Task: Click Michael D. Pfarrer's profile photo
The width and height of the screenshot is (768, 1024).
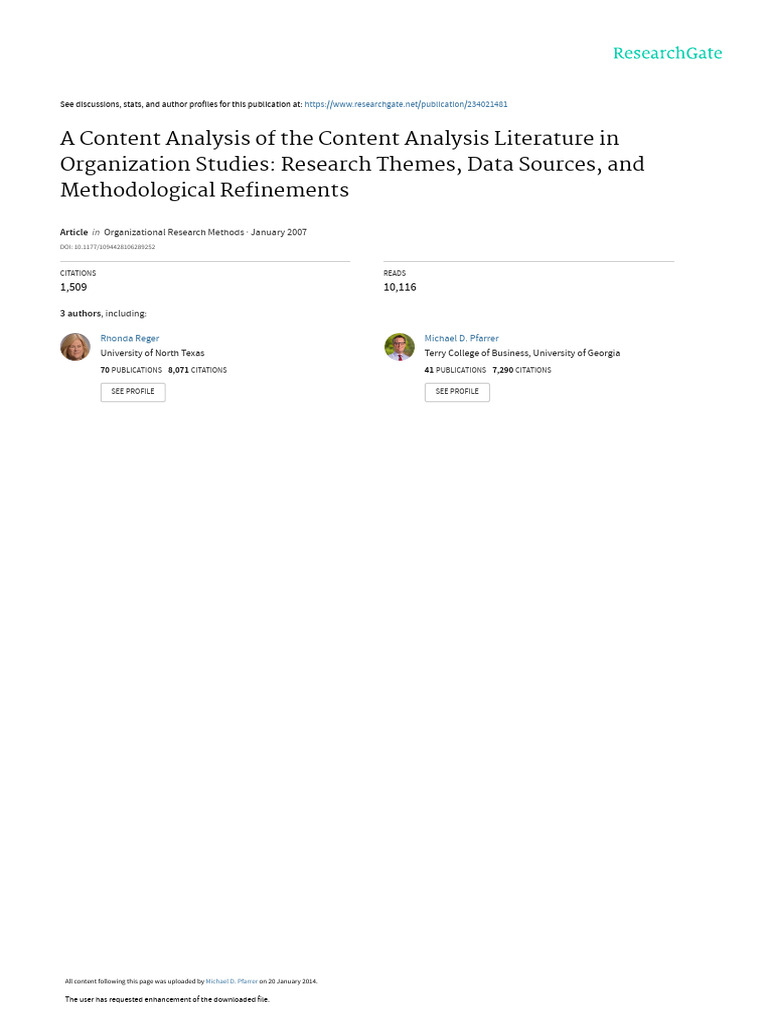Action: [399, 347]
